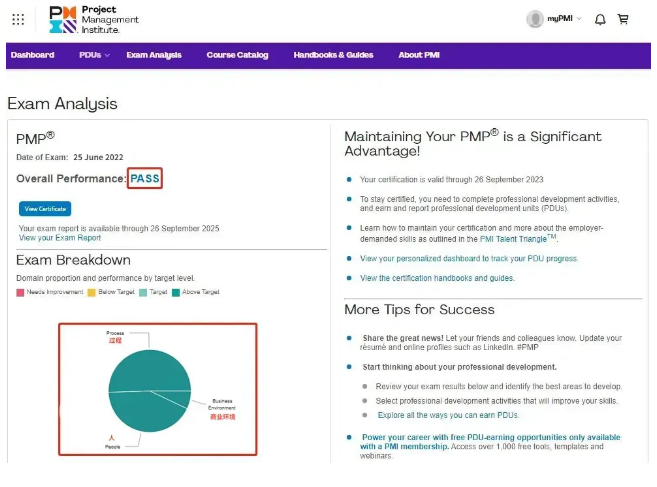This screenshot has width=657, height=487.
Task: Click the Project Management Institute logo
Action: [x=94, y=19]
